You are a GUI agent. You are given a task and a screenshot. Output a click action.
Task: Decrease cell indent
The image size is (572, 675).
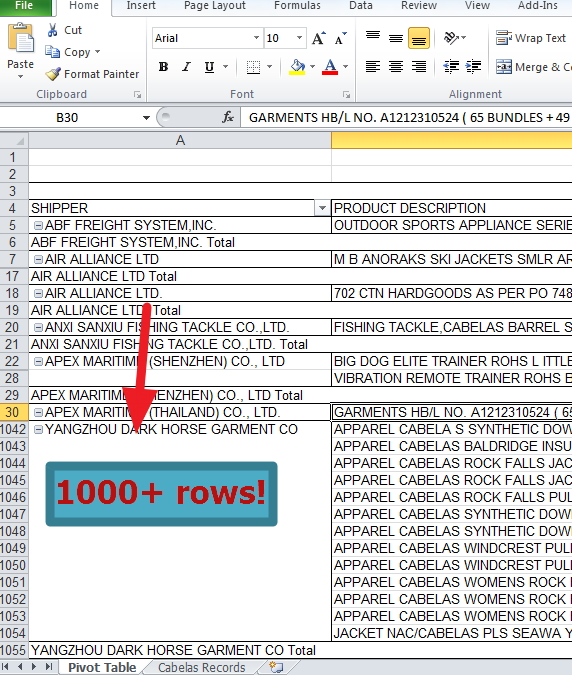point(451,67)
